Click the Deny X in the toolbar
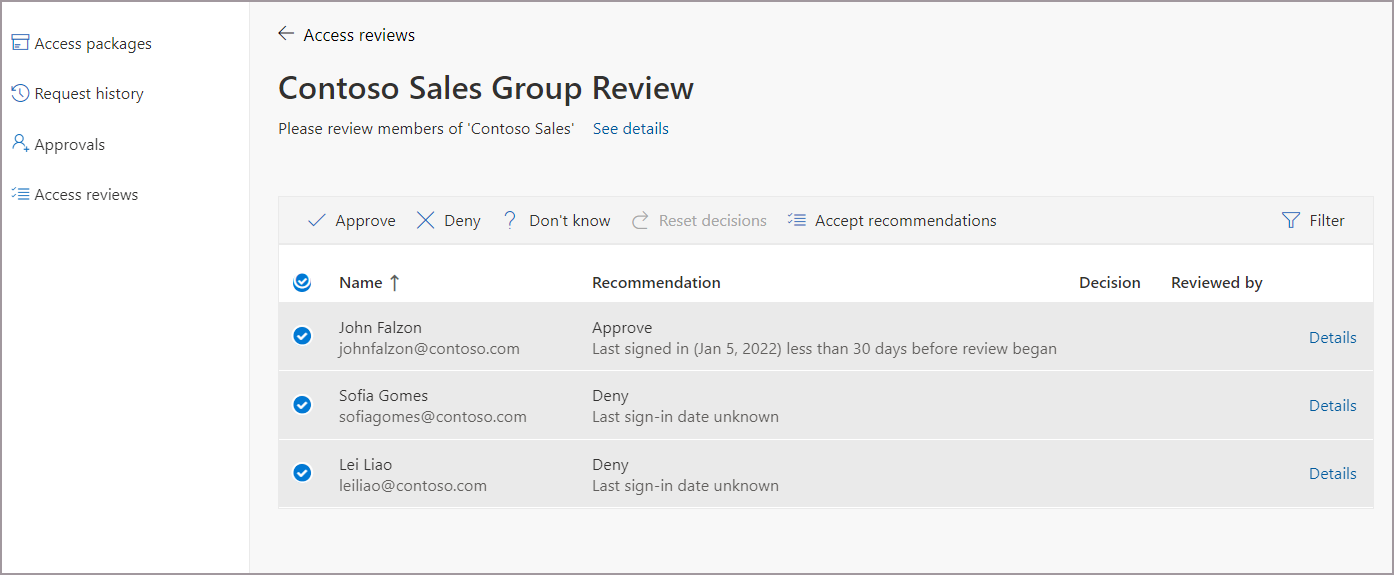 click(426, 221)
